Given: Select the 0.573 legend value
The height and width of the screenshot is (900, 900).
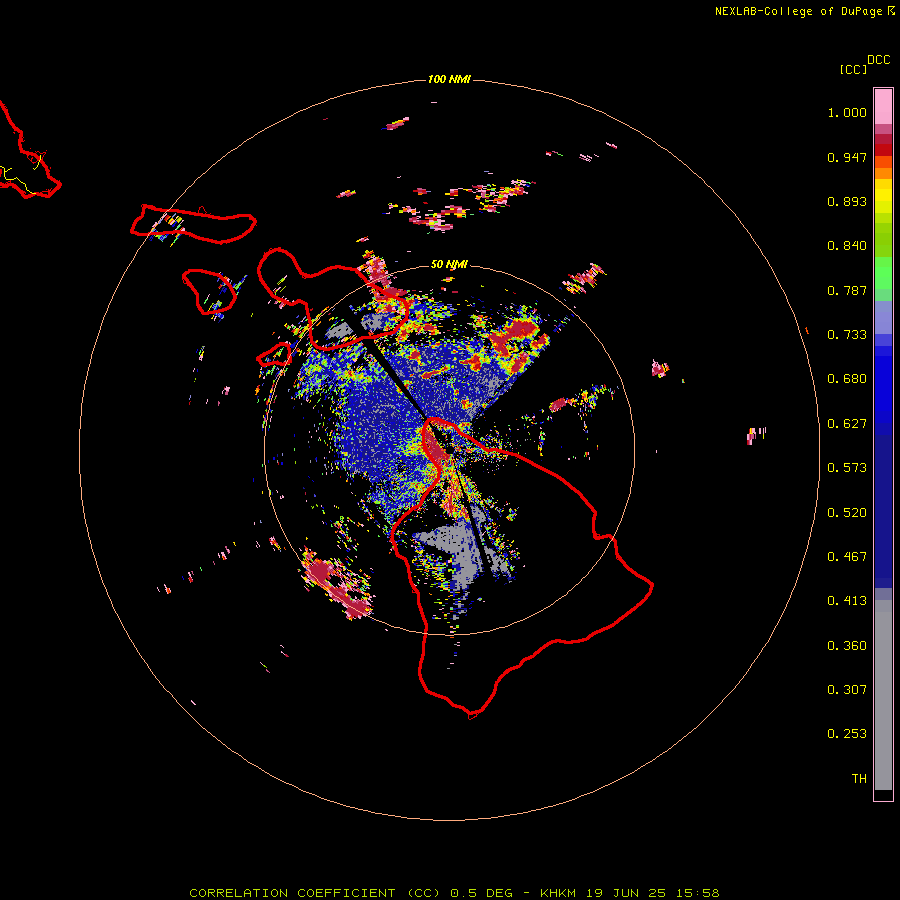Looking at the screenshot, I should point(847,468).
